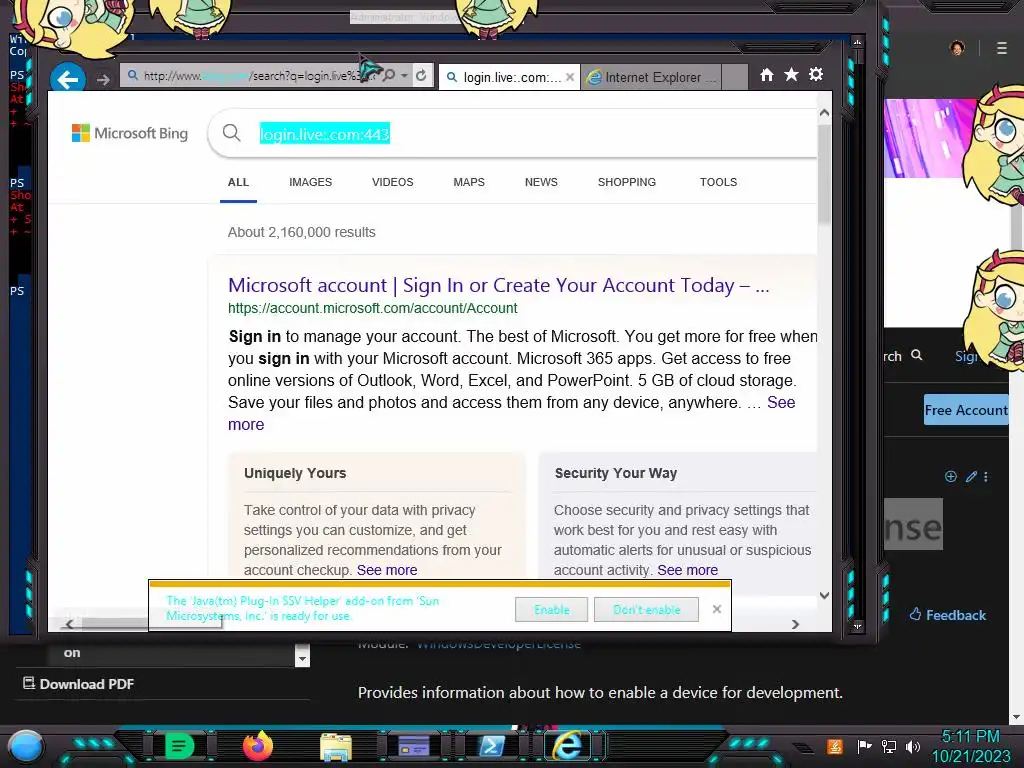This screenshot has width=1024, height=768.
Task: Open the three-dot more options in background page
Action: [x=986, y=477]
